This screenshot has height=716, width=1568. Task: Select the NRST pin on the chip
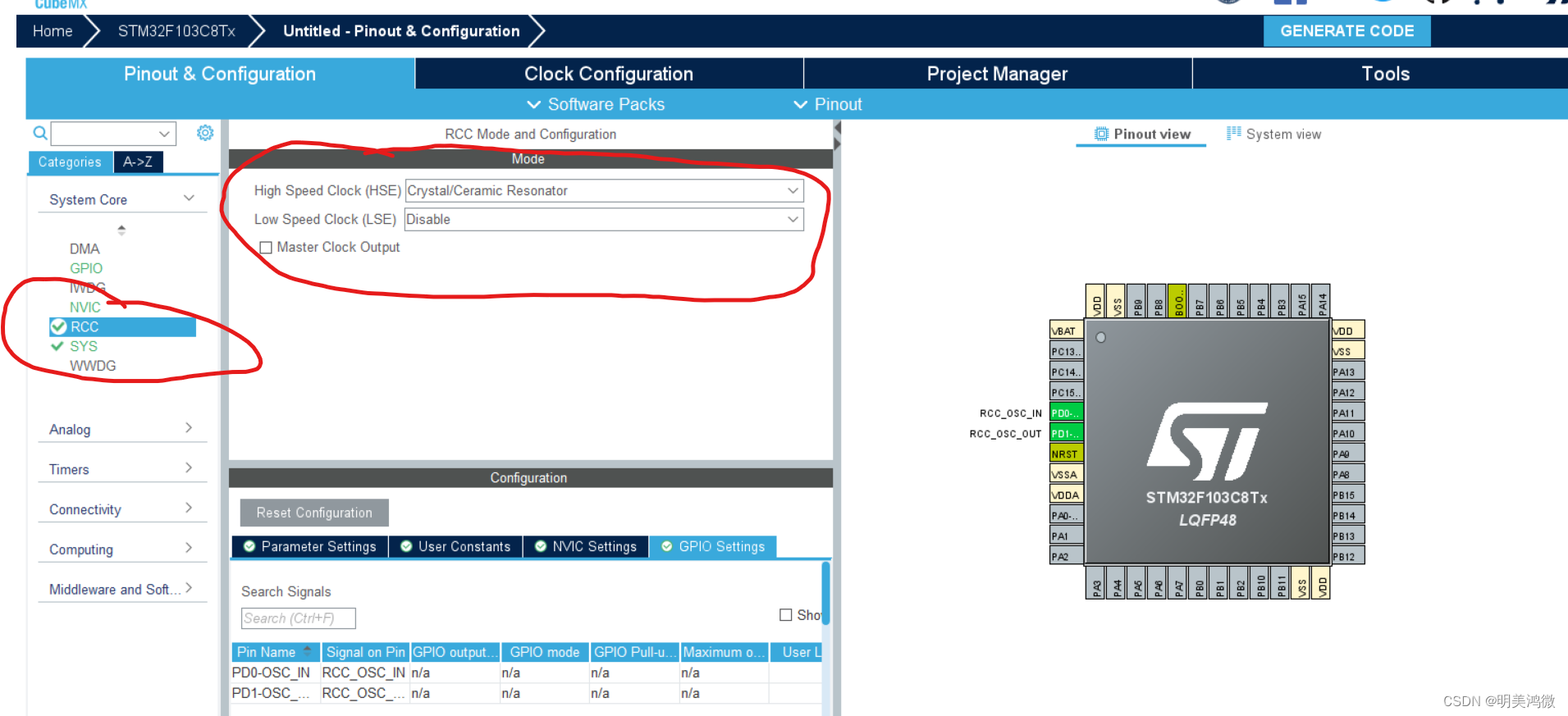pos(1066,454)
